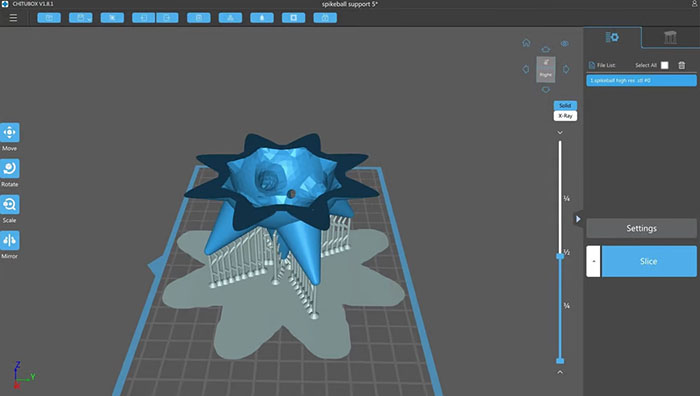Screen dimensions: 700x396
Task: Select the Rotate tool
Action: [x=9, y=168]
